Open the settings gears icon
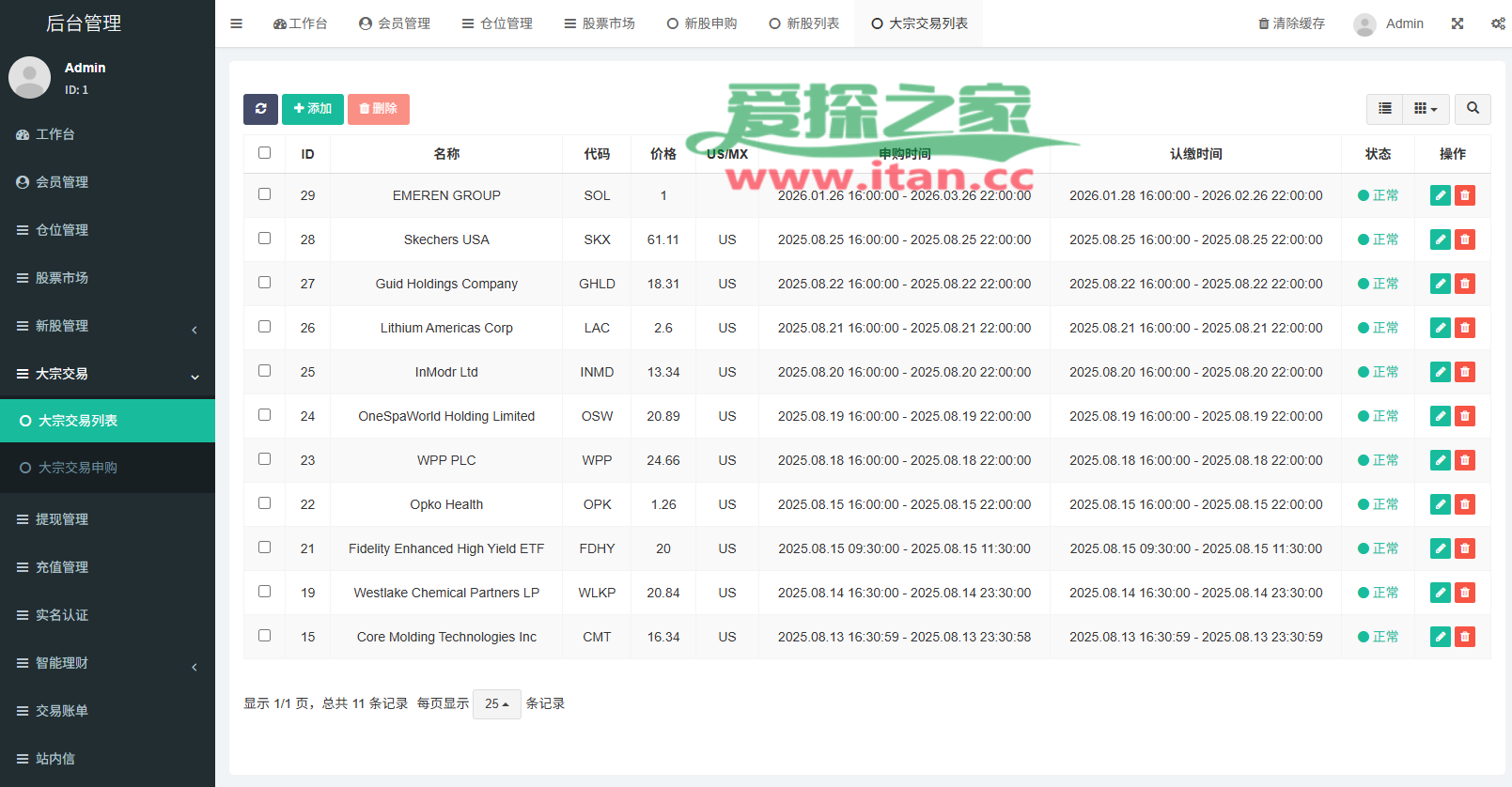 click(x=1498, y=23)
